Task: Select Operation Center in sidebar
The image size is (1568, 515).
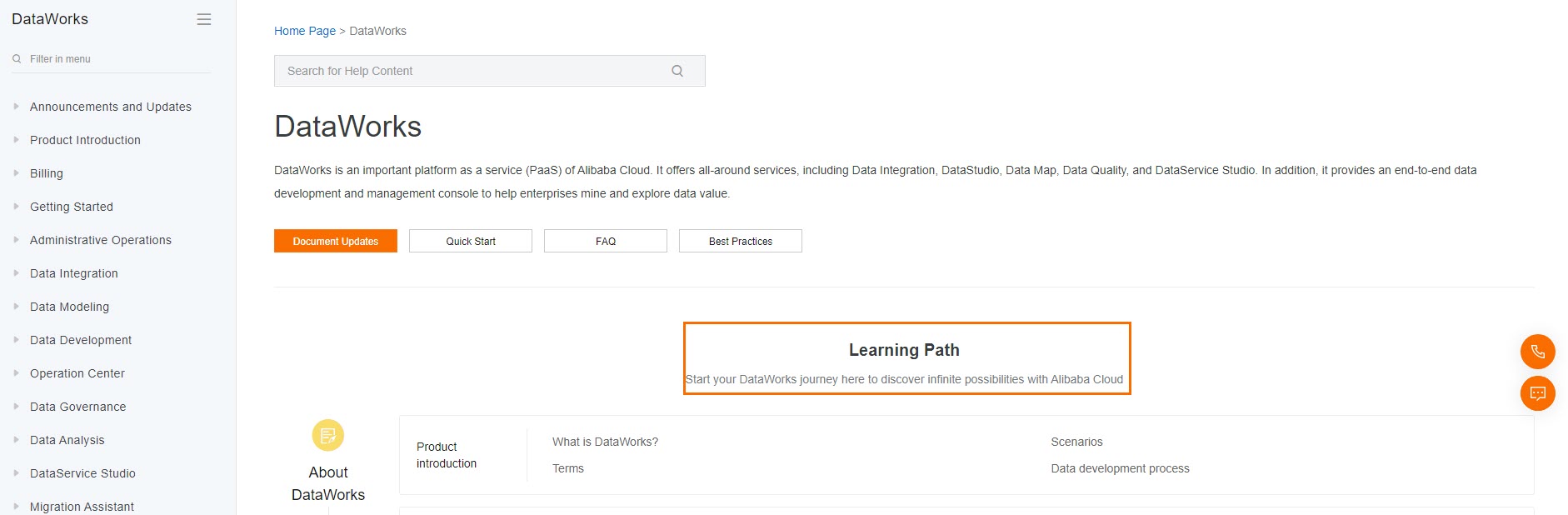Action: 77,373
